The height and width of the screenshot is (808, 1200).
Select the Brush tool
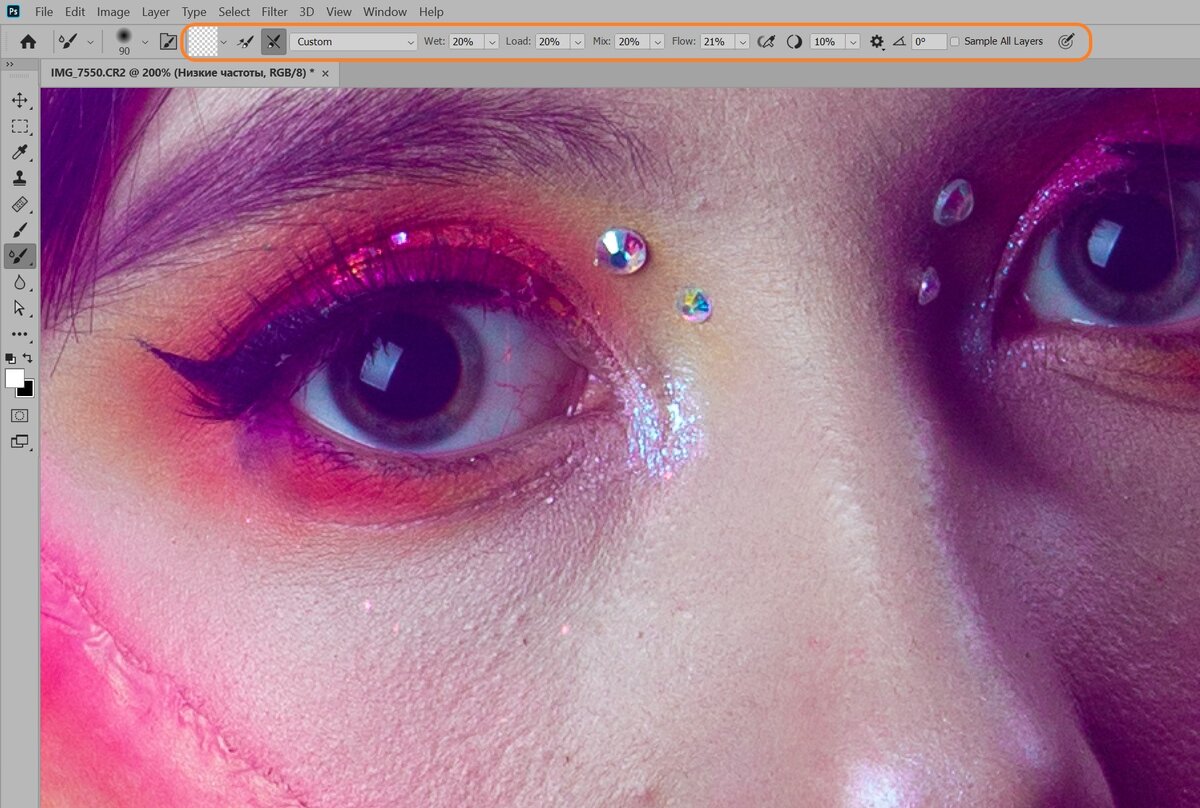[x=19, y=230]
